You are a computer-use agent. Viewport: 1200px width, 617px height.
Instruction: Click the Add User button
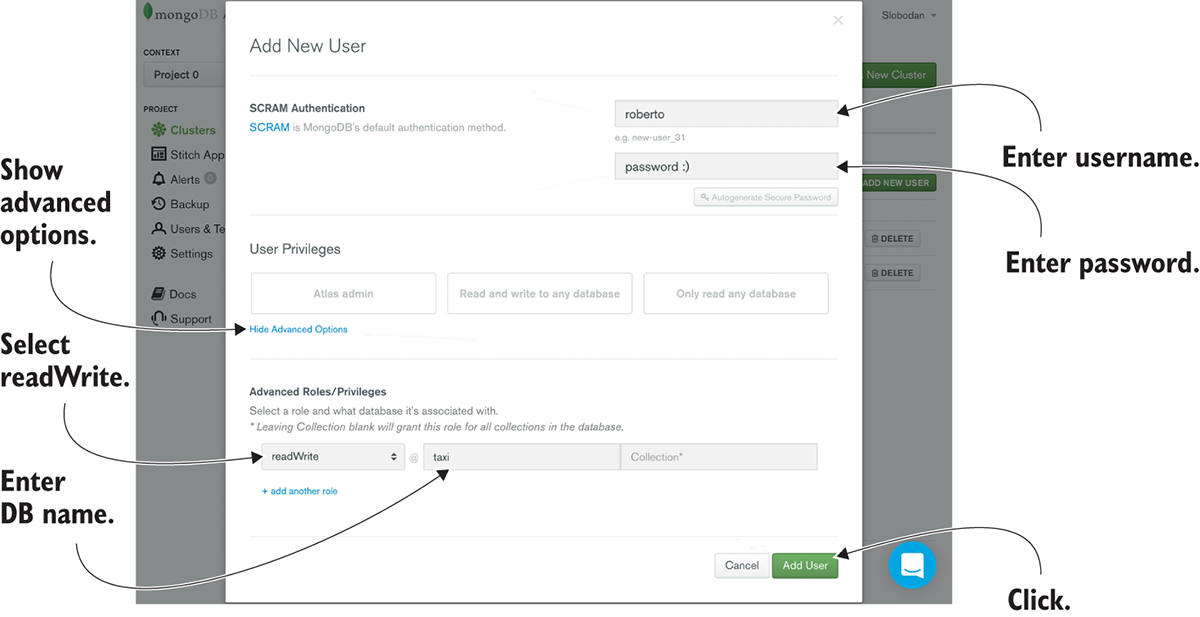point(804,566)
